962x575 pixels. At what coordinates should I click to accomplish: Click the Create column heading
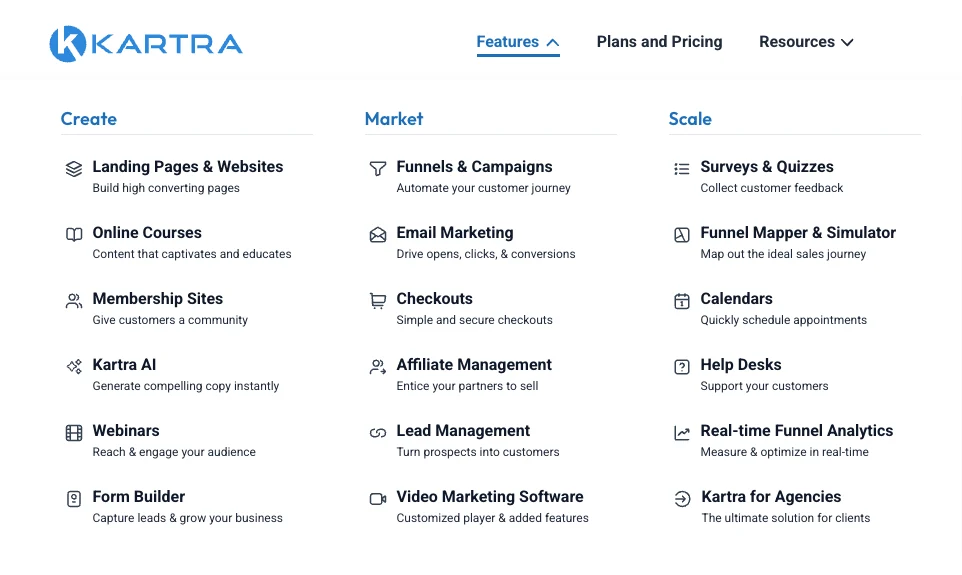click(88, 119)
